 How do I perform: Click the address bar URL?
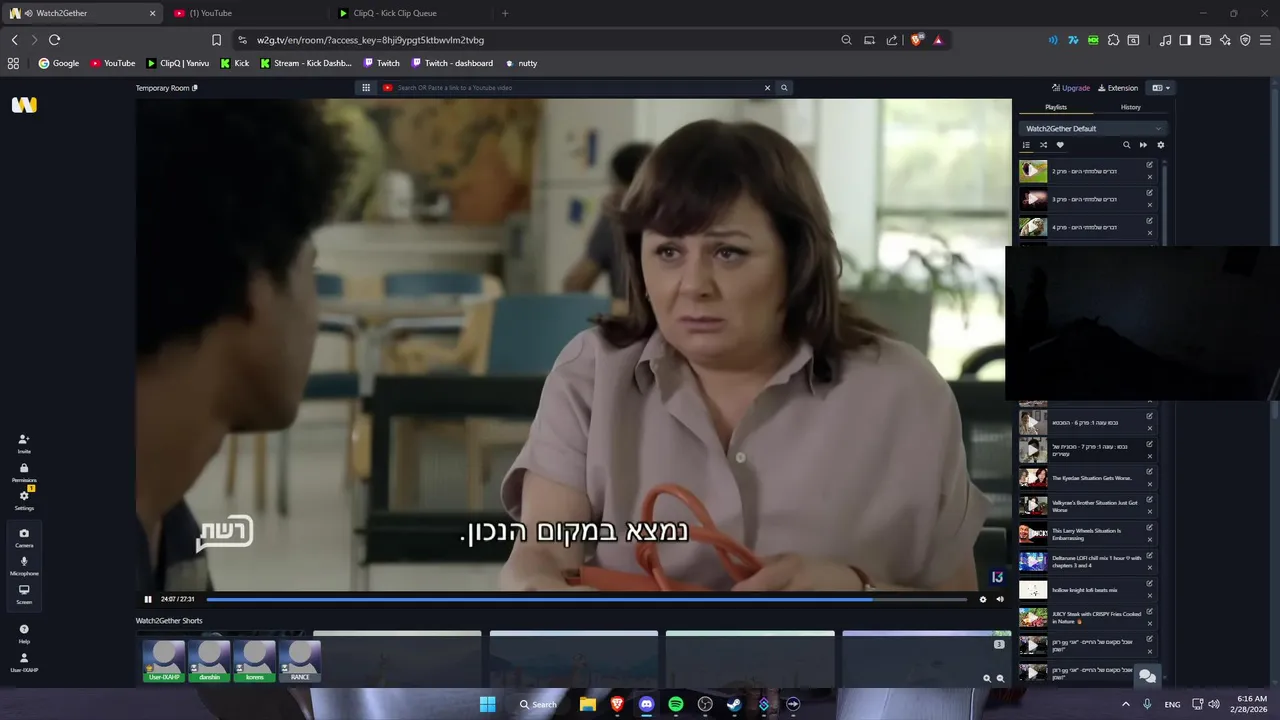(370, 40)
